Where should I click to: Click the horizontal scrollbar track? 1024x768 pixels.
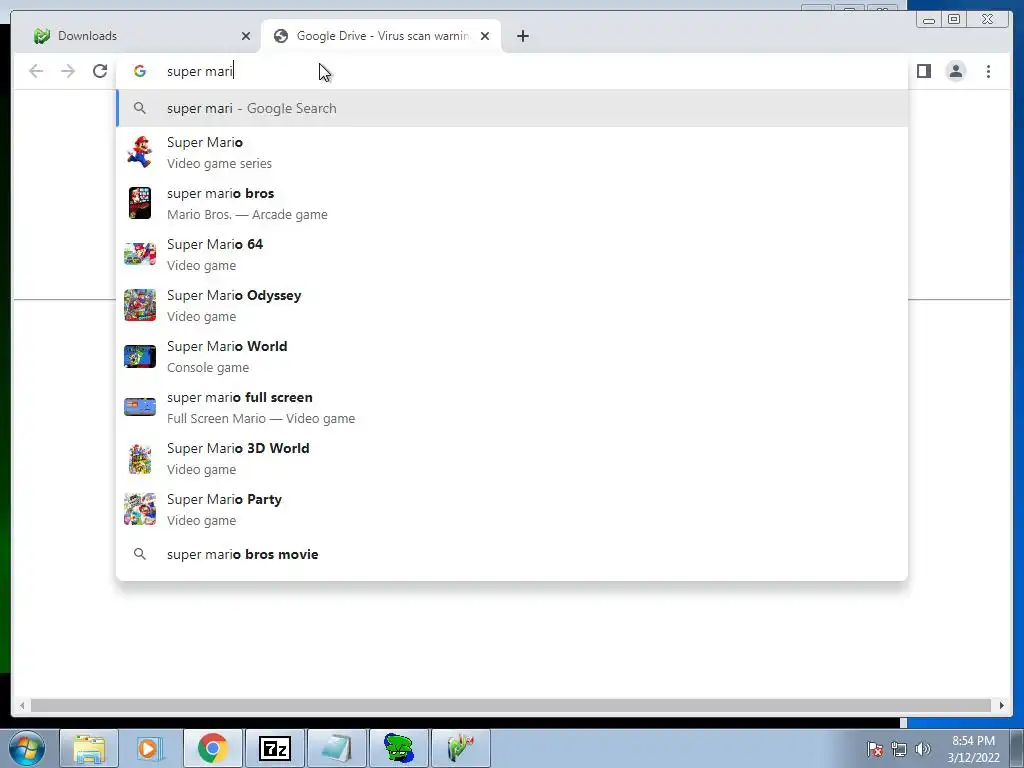coord(511,705)
